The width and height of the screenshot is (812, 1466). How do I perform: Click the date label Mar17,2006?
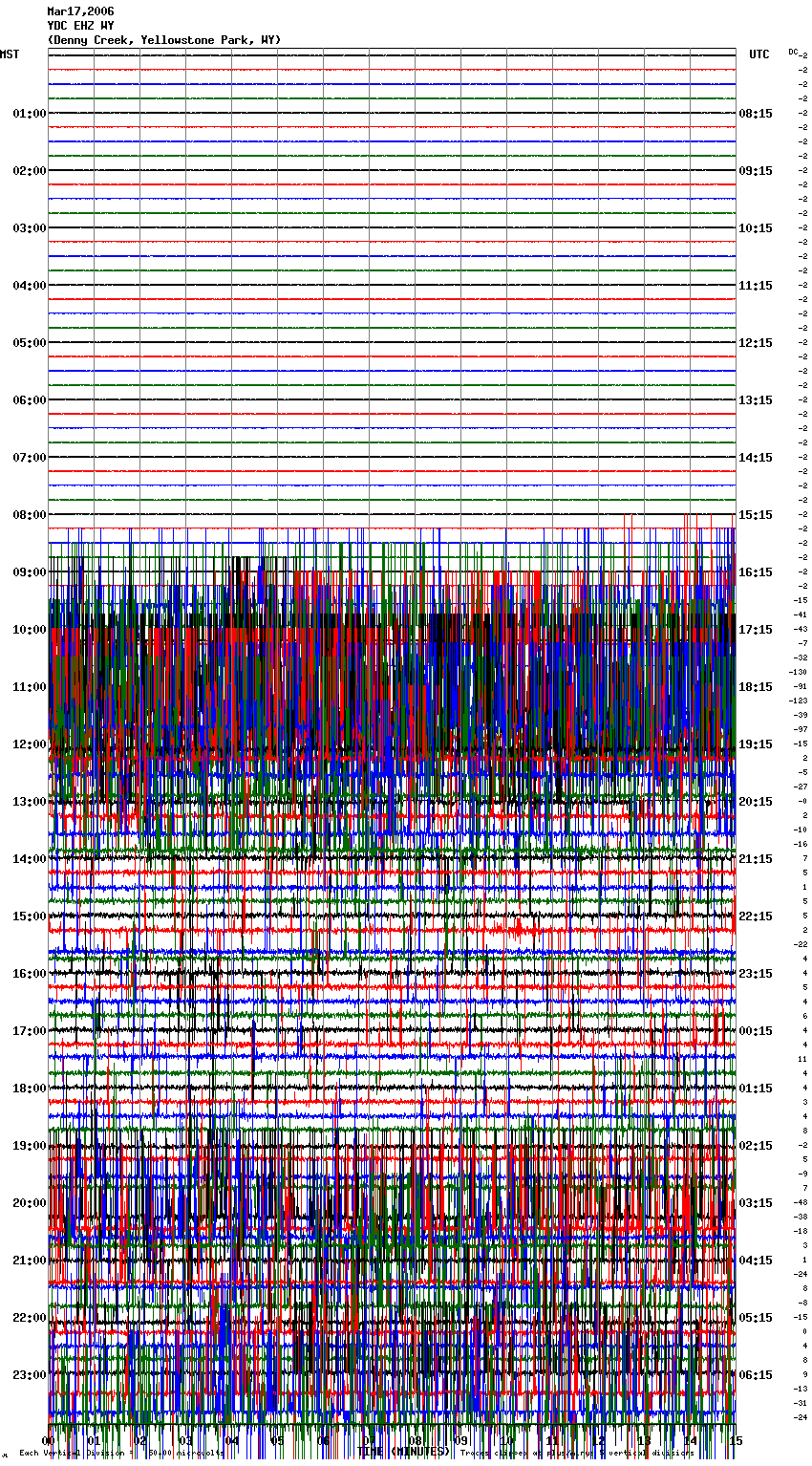[x=80, y=11]
